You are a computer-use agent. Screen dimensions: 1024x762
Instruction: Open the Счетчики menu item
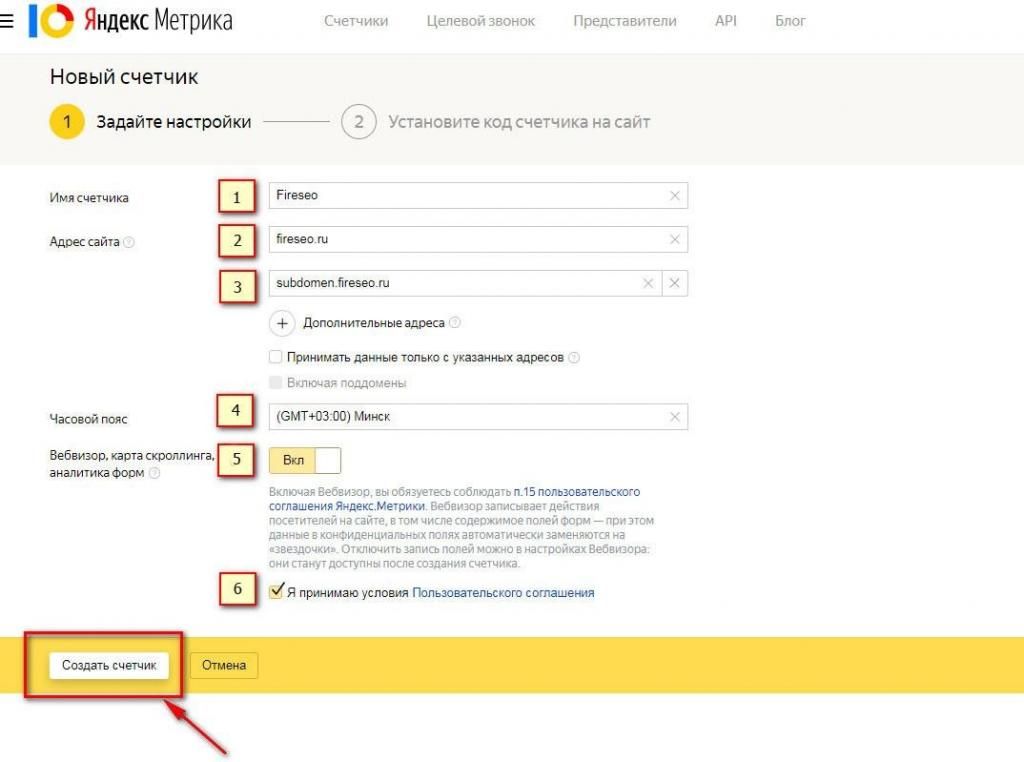click(356, 21)
